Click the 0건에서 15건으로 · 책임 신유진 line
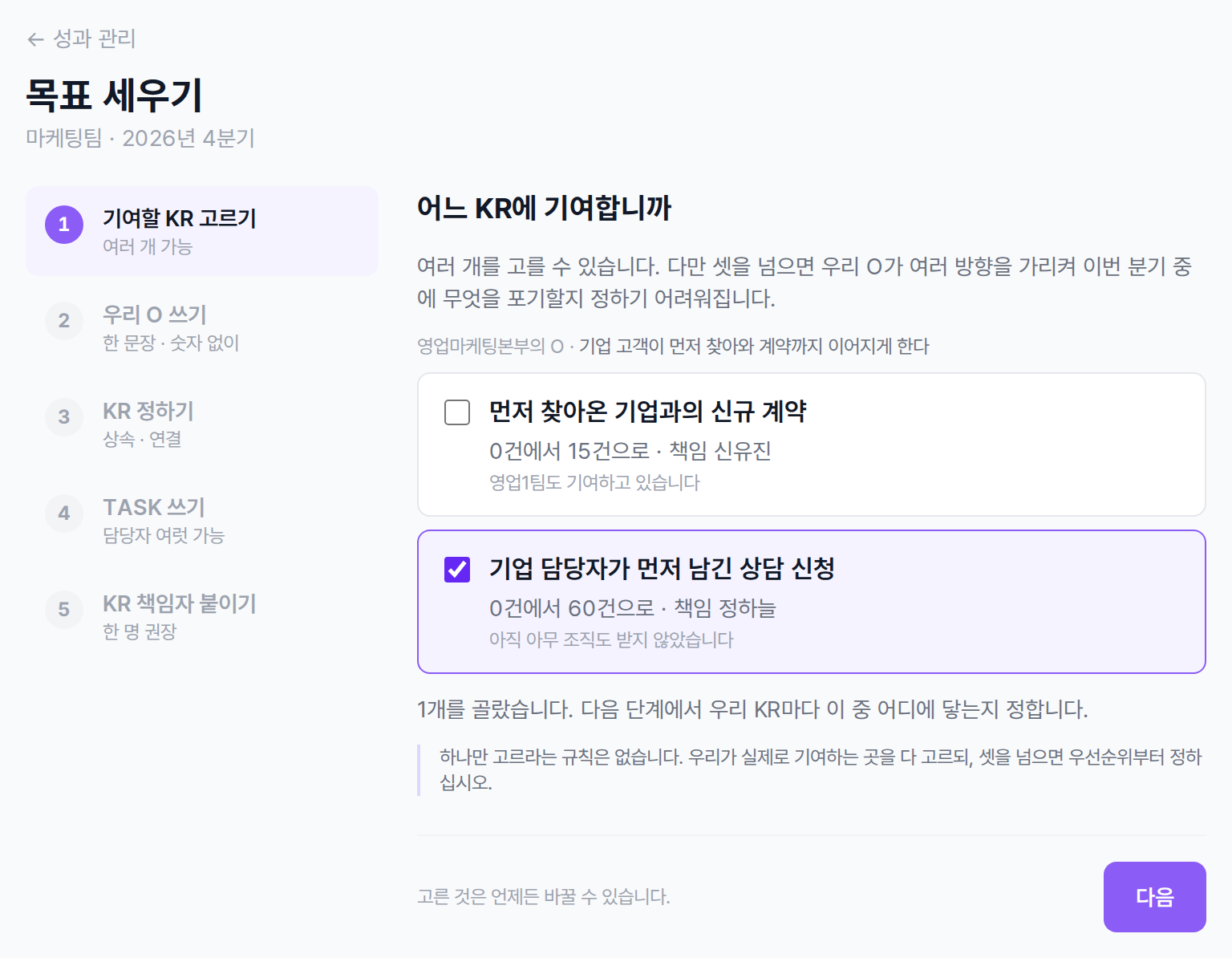This screenshot has width=1232, height=958. (630, 451)
